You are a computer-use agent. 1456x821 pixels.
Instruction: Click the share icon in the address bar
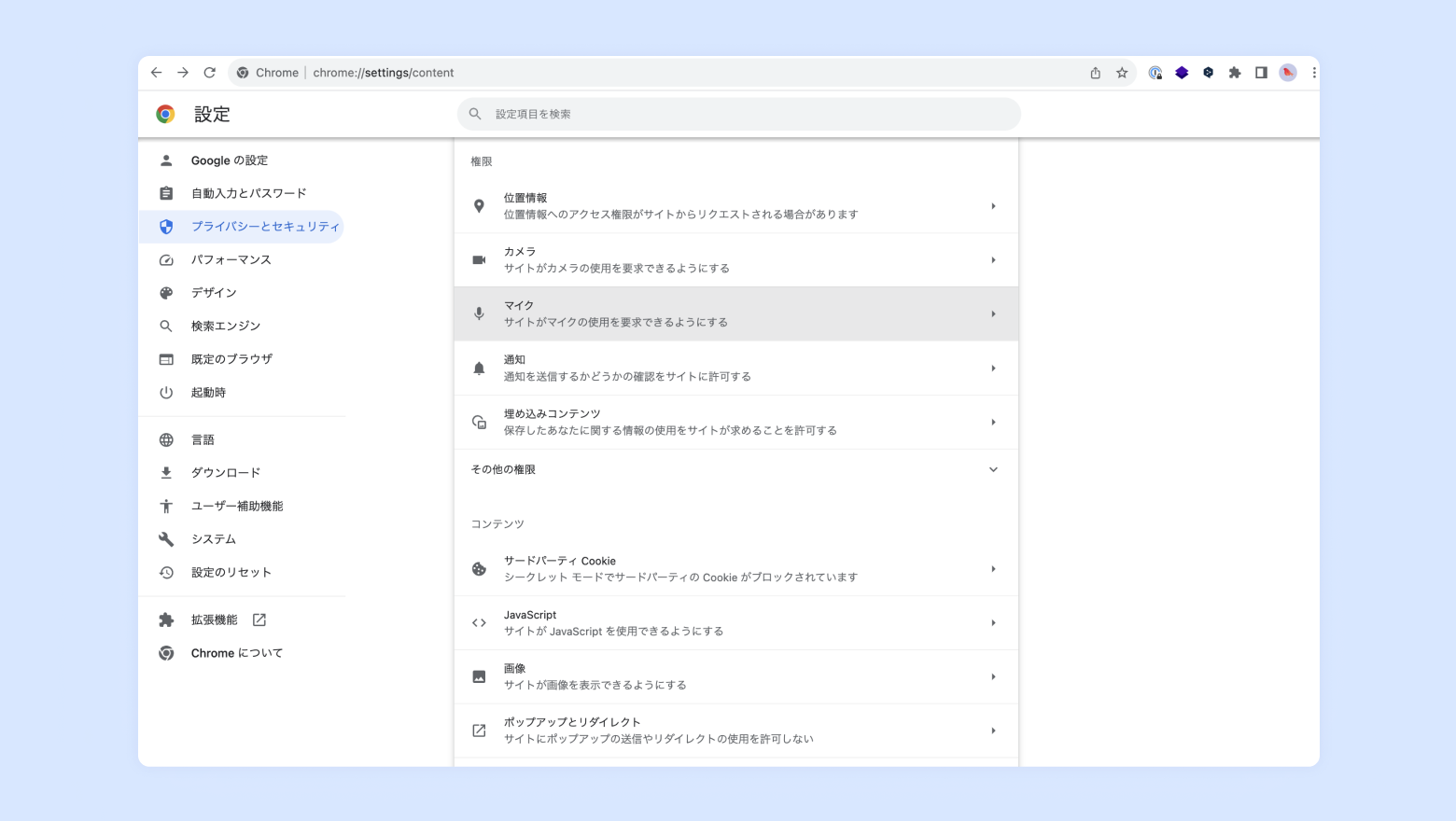coord(1096,73)
